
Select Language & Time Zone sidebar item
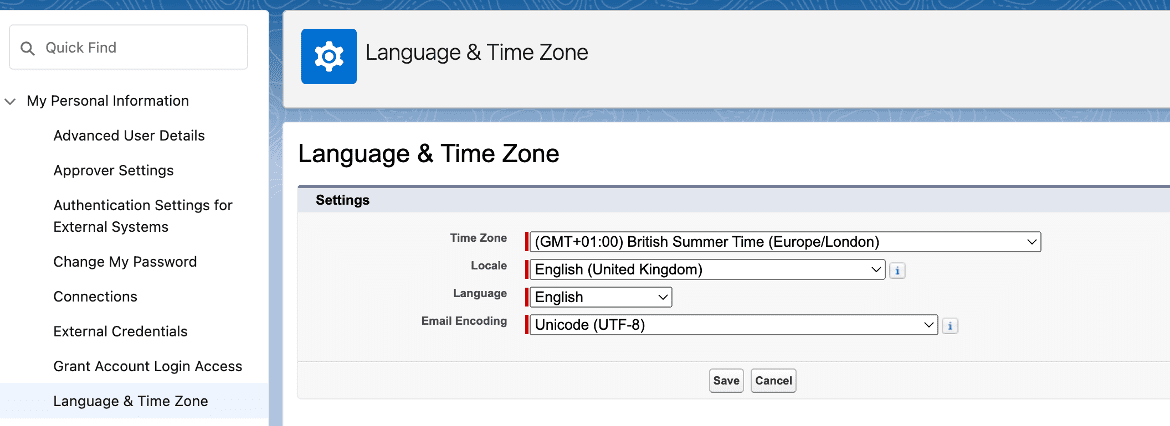click(130, 401)
